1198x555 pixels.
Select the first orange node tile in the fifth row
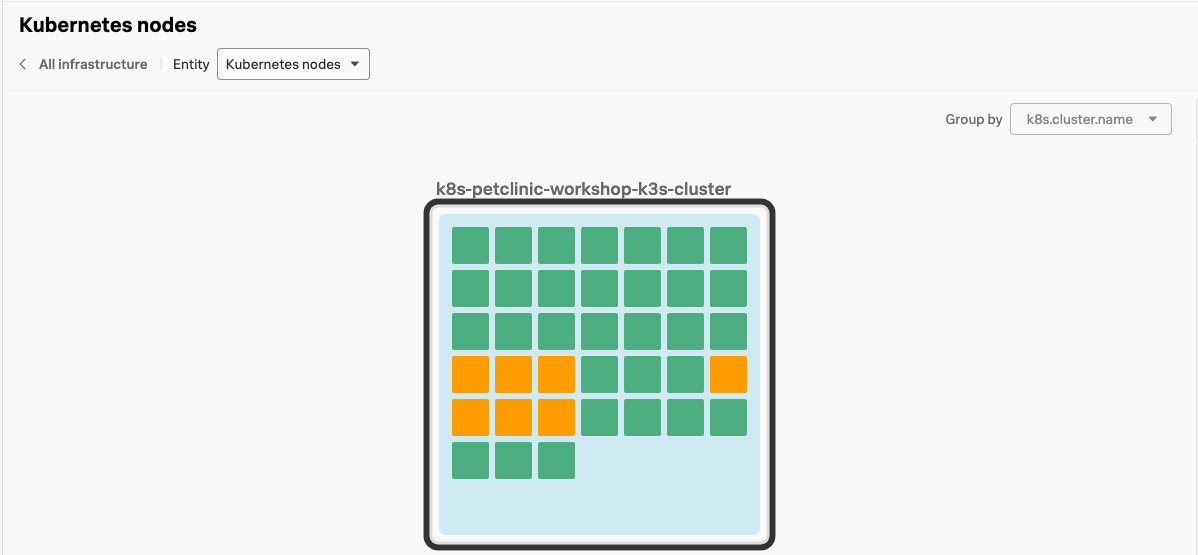click(x=470, y=418)
